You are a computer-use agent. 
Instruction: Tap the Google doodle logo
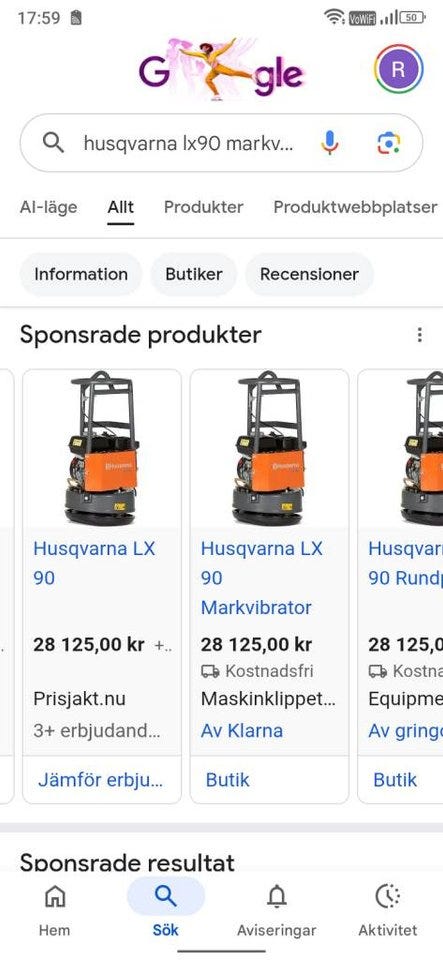tap(222, 69)
